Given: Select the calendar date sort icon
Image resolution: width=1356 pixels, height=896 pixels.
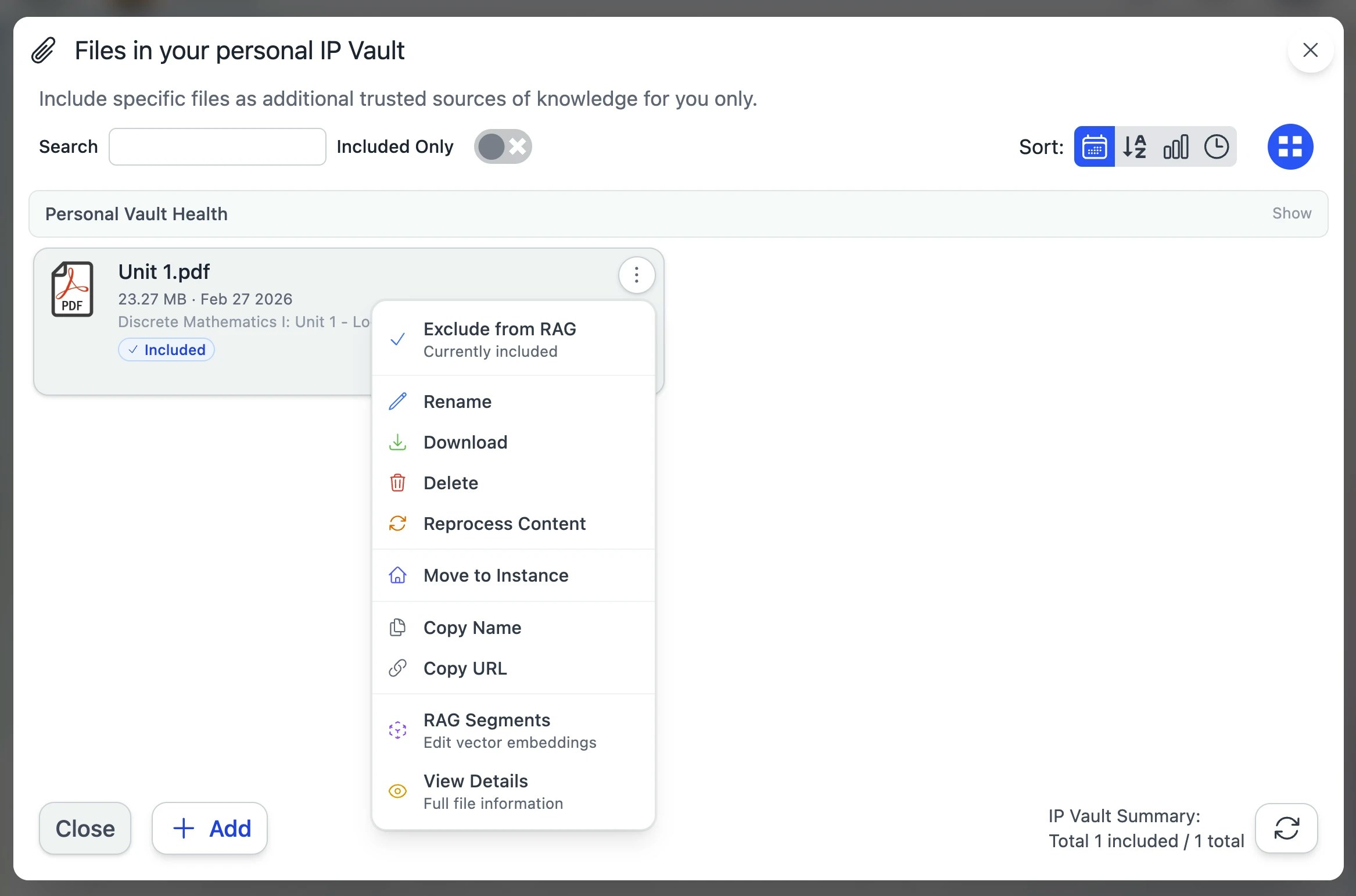Looking at the screenshot, I should (1095, 146).
